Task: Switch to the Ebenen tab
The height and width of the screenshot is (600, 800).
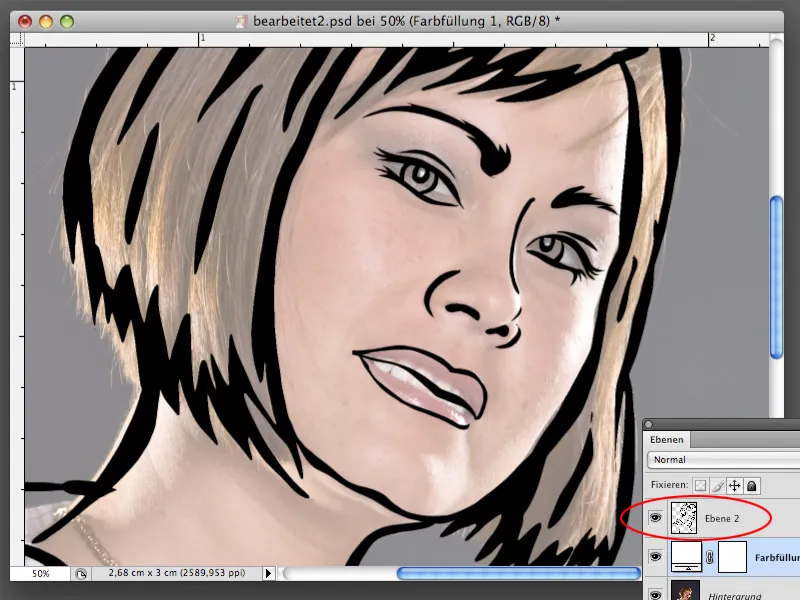Action: [x=666, y=440]
